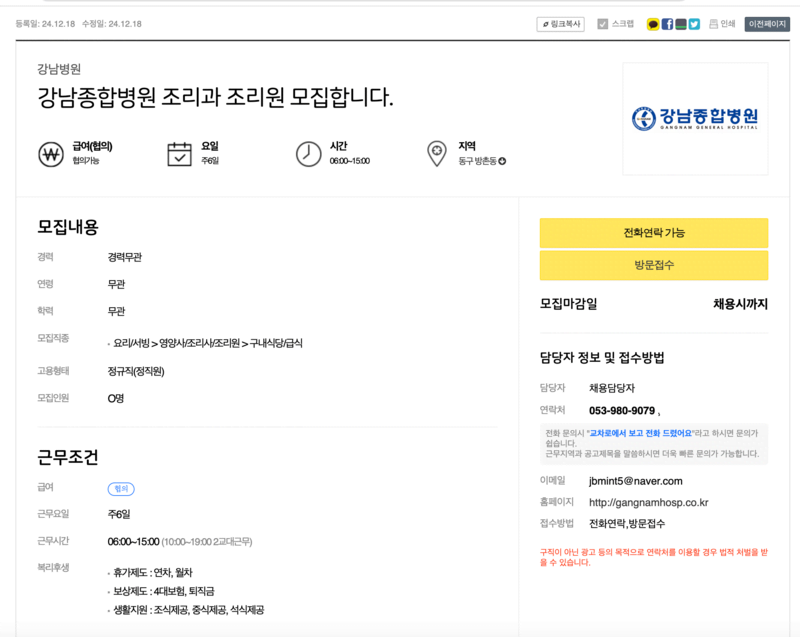Click the 지역 map-pin icon

click(435, 151)
